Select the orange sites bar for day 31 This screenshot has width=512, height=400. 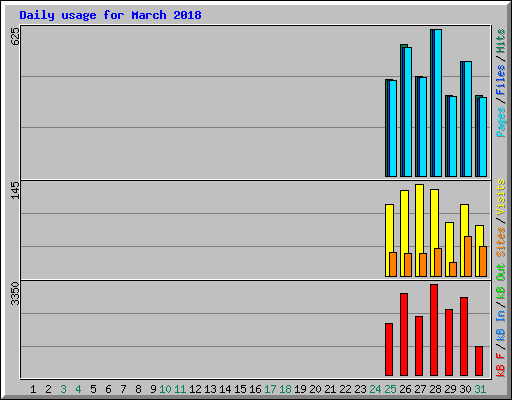point(483,262)
